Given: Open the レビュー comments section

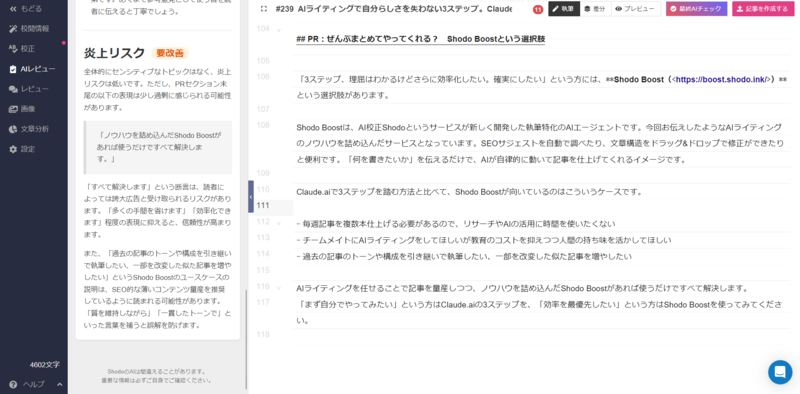Looking at the screenshot, I should [29, 89].
